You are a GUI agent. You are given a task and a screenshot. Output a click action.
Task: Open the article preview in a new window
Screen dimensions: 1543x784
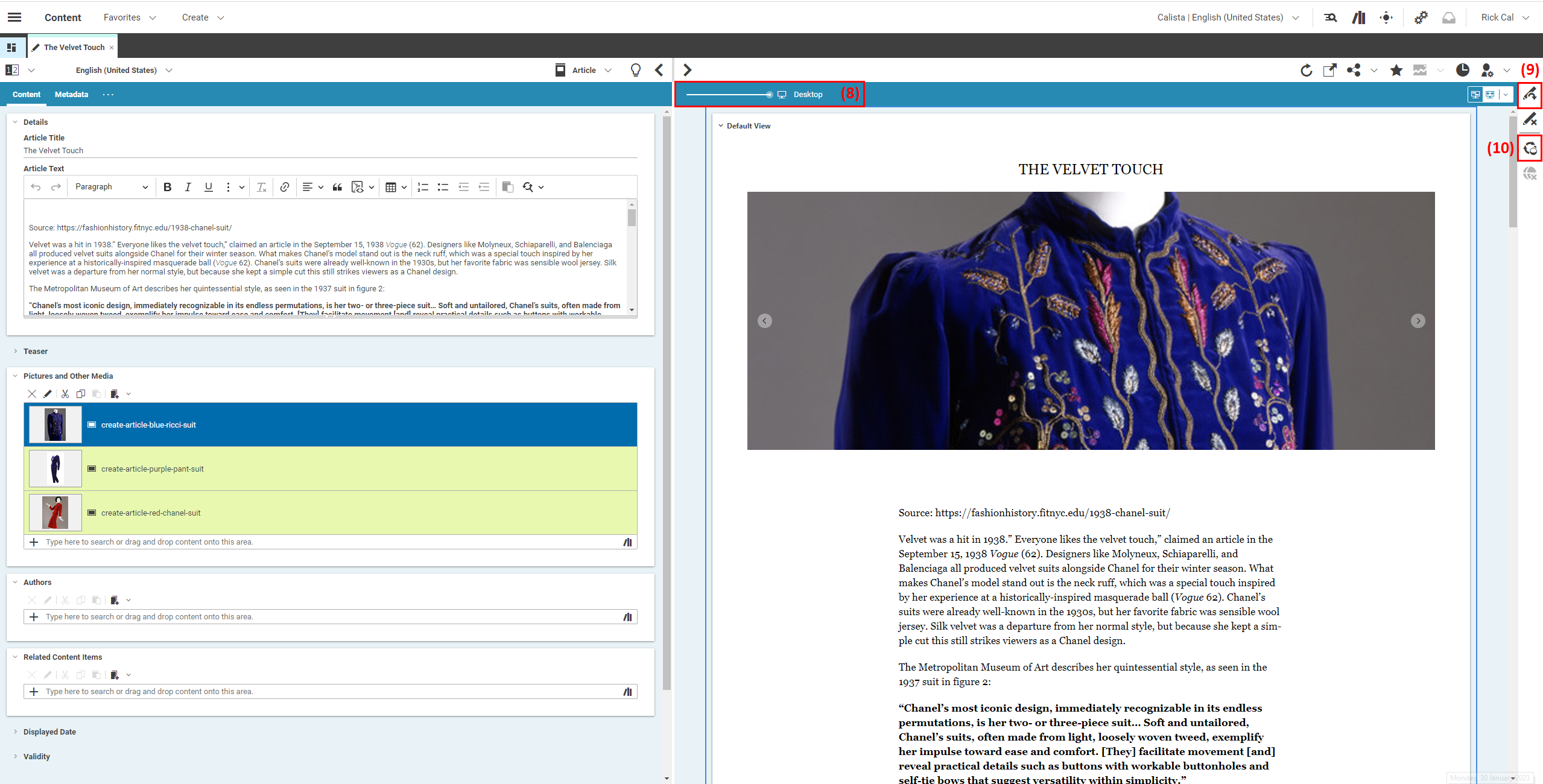(x=1329, y=70)
